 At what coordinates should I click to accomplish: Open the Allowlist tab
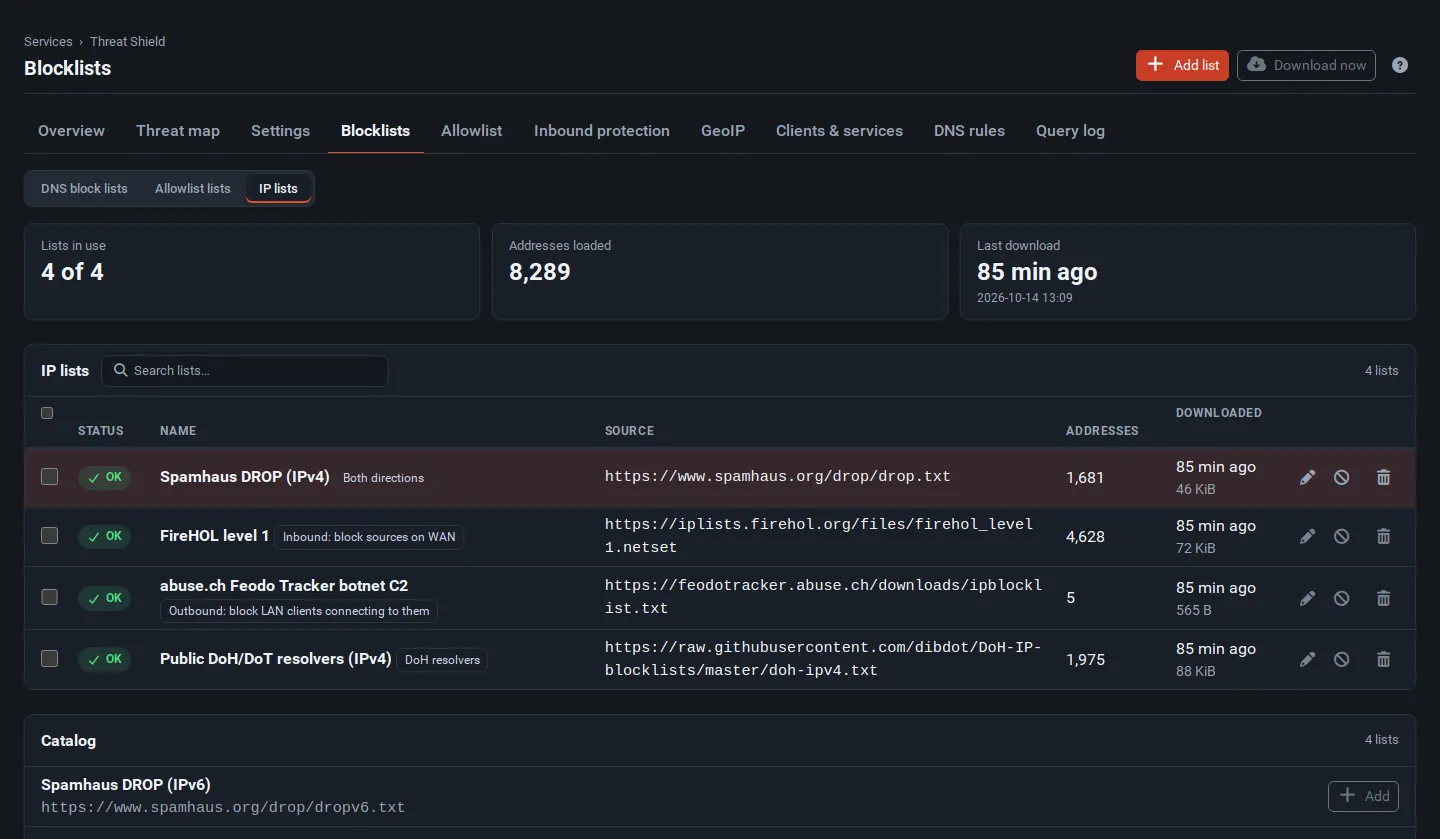(472, 131)
